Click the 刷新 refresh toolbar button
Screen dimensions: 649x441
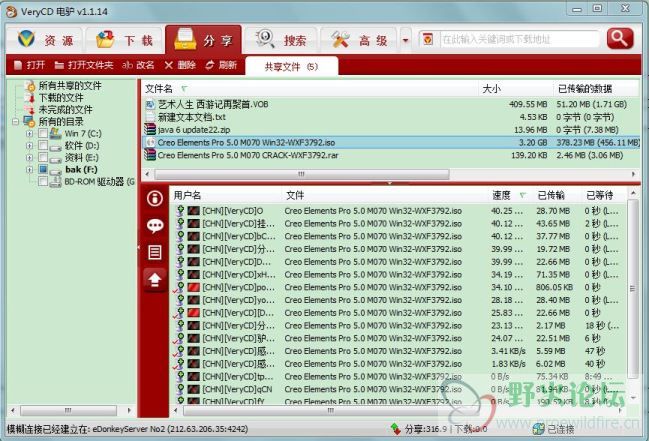pyautogui.click(x=221, y=65)
